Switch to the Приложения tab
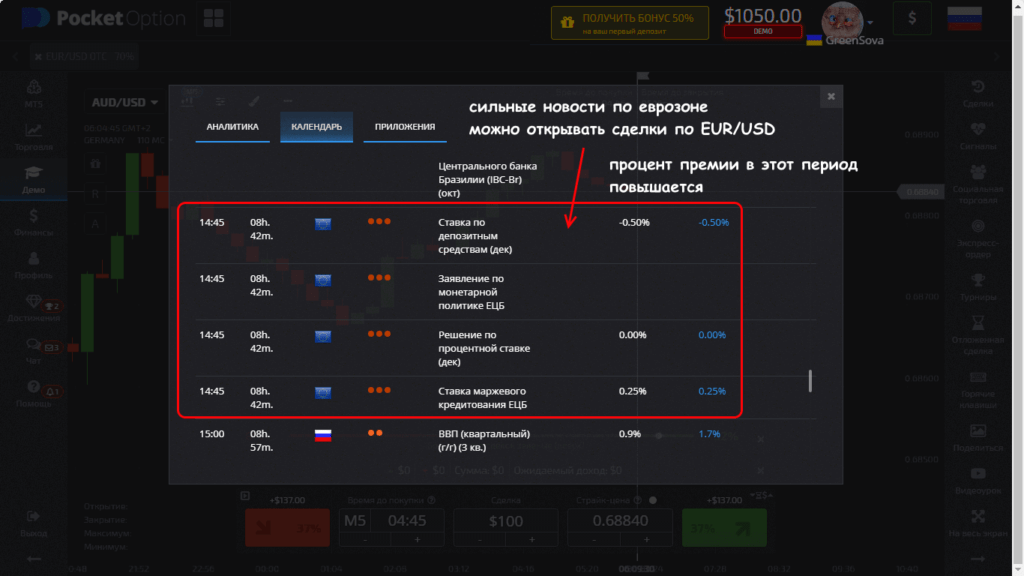 tap(404, 127)
